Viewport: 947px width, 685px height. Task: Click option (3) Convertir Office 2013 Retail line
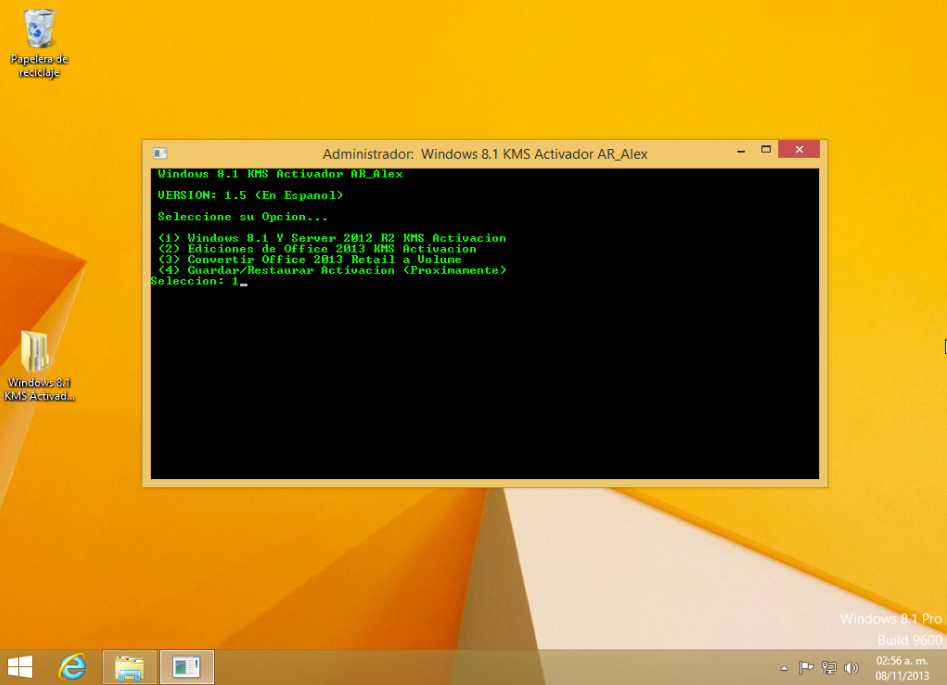(310, 260)
